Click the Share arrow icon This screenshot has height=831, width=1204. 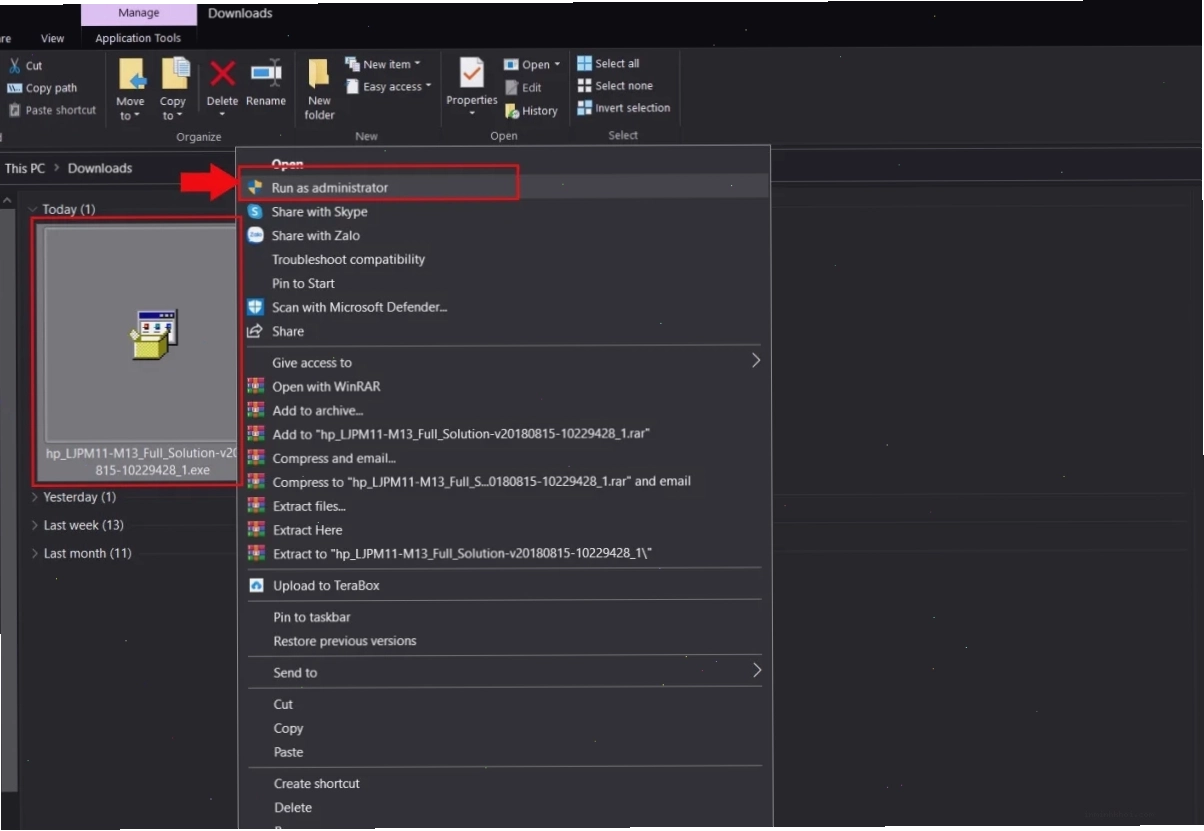tap(255, 331)
